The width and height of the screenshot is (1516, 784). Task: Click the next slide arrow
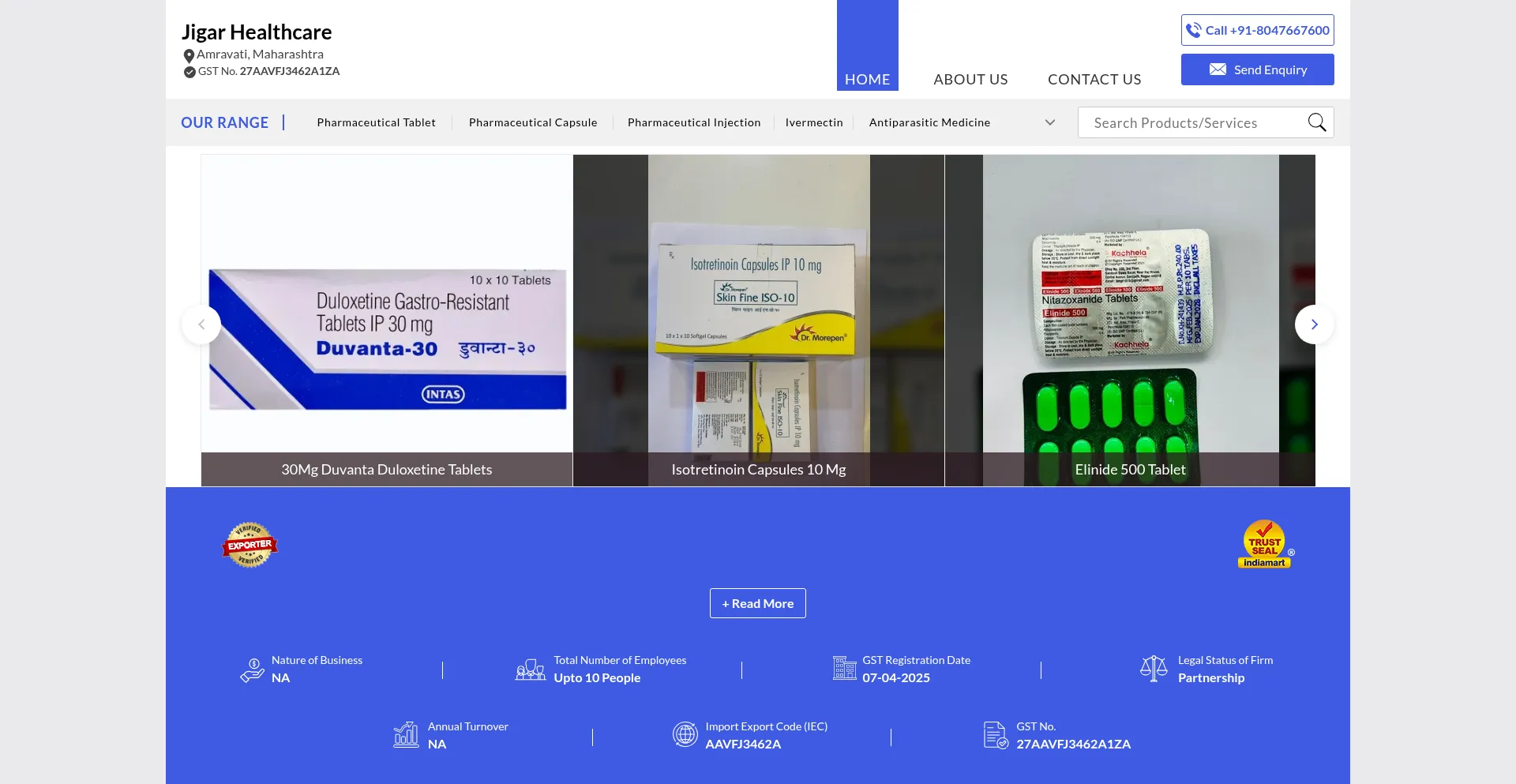(1315, 324)
